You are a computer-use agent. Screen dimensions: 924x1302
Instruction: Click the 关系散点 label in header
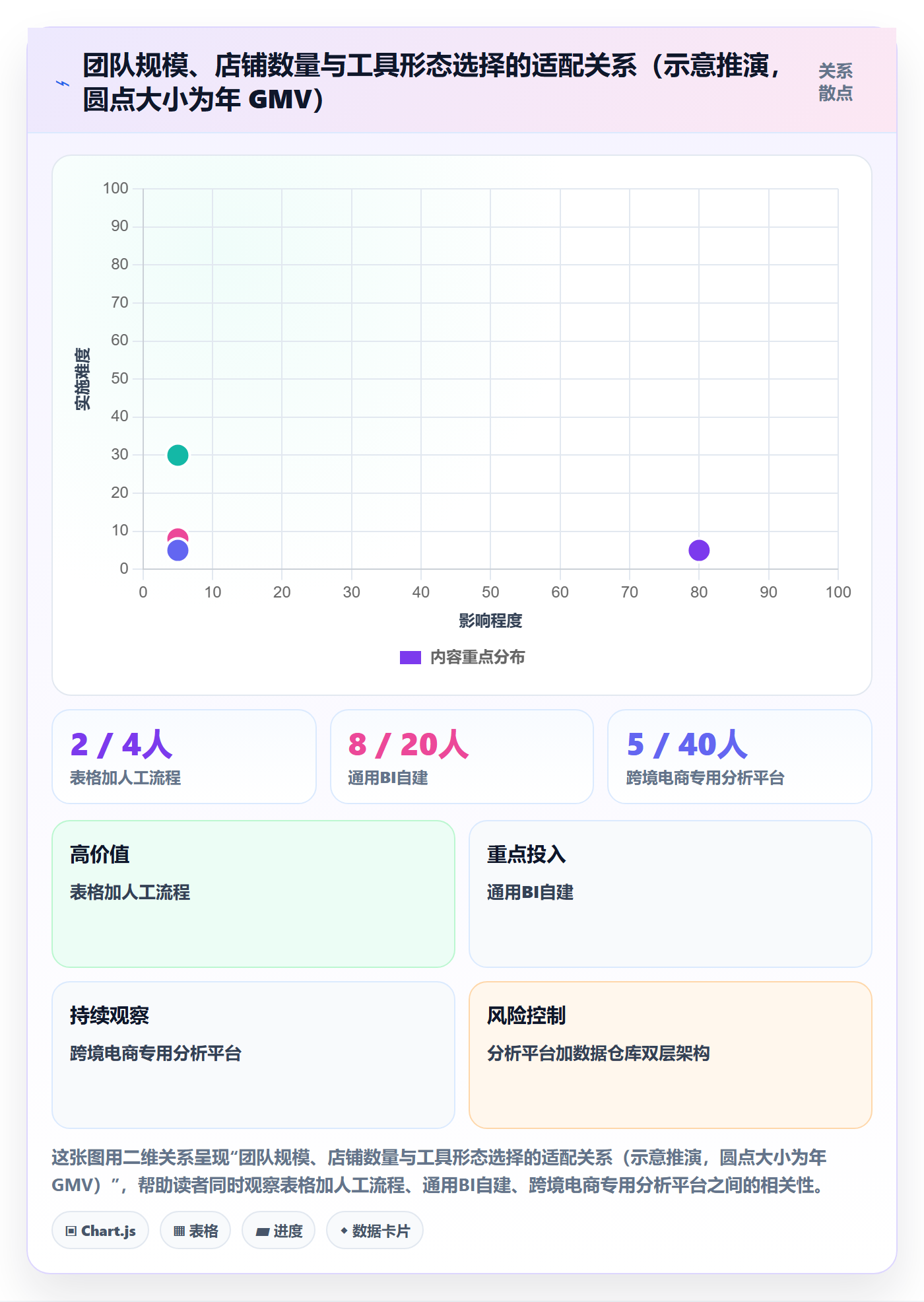(x=836, y=82)
